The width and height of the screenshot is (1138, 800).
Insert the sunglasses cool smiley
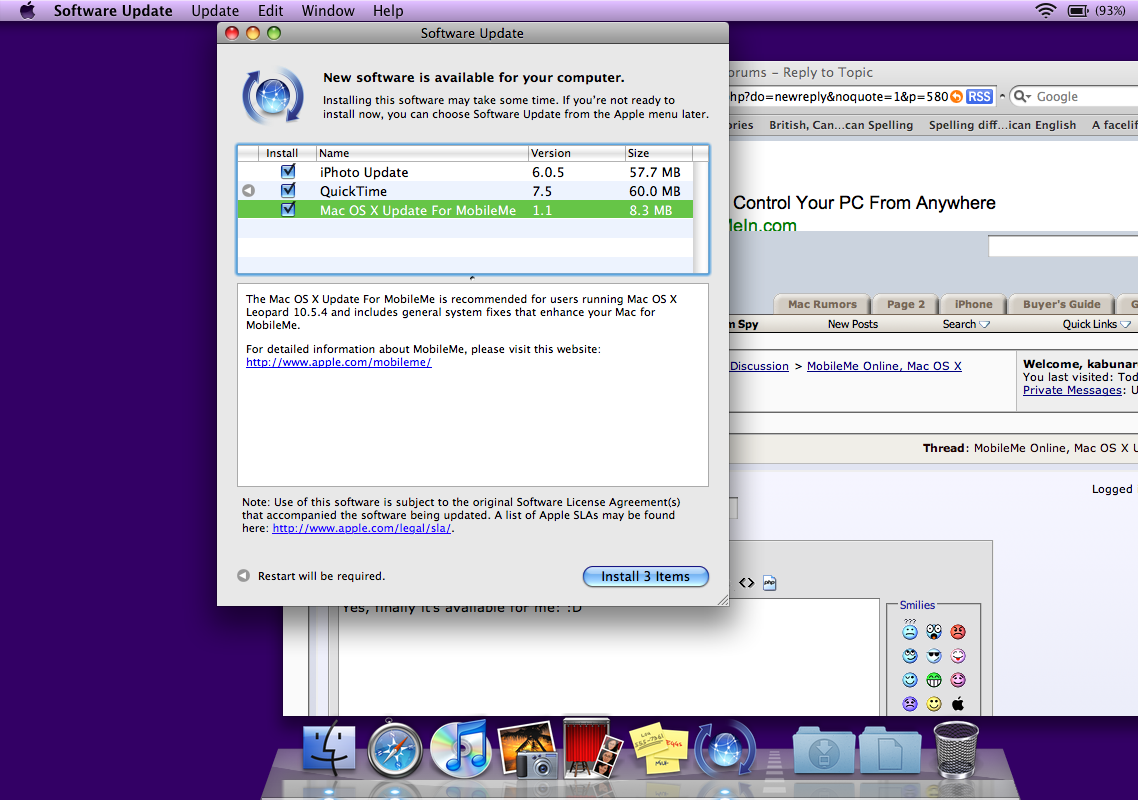pyautogui.click(x=934, y=656)
